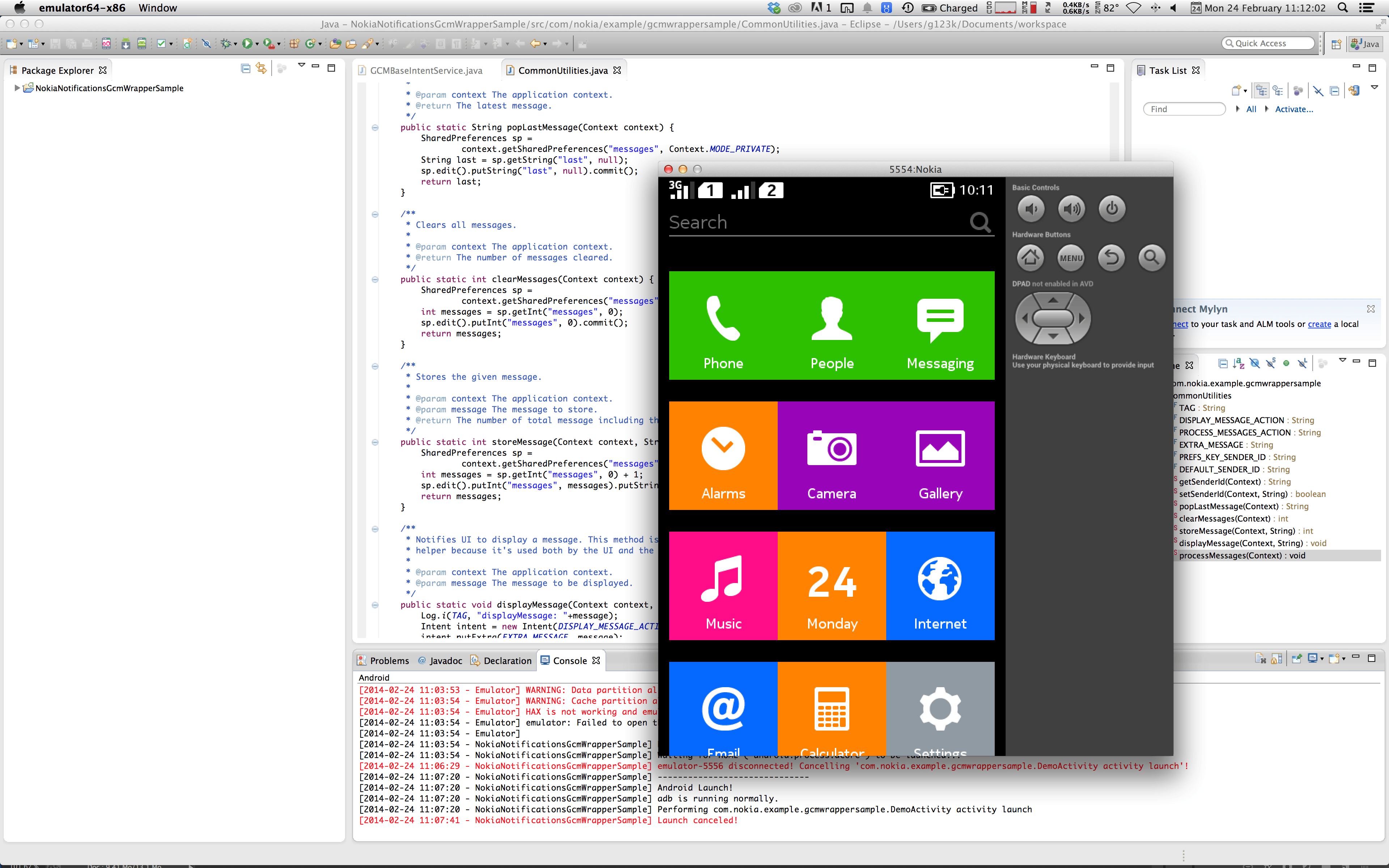Toggle alphabetical Sort in the Outline view

(1239, 363)
